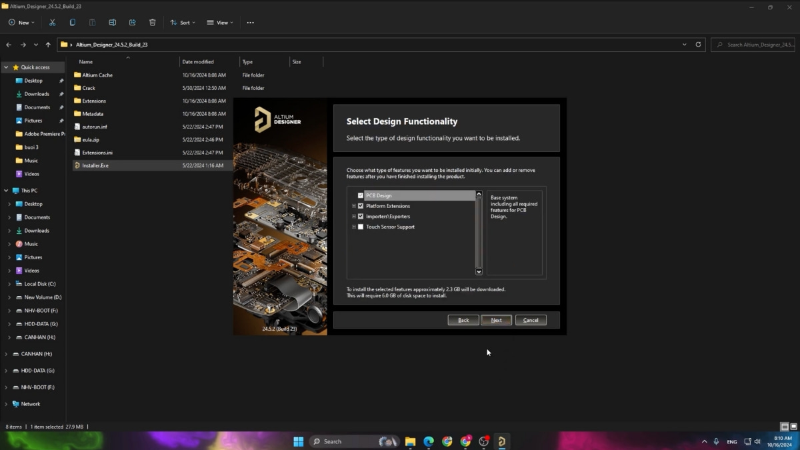The height and width of the screenshot is (450, 800).
Task: Click the Cut icon in Explorer toolbar
Action: point(52,22)
